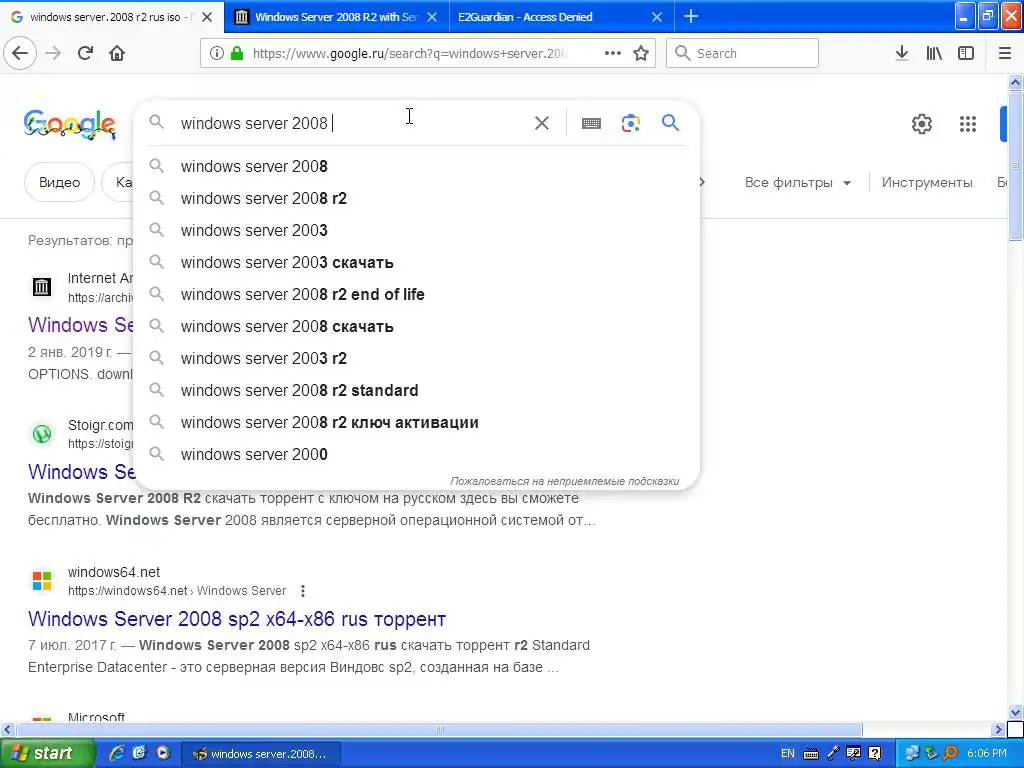Expand Все фильтры dropdown
The image size is (1024, 768).
click(797, 182)
